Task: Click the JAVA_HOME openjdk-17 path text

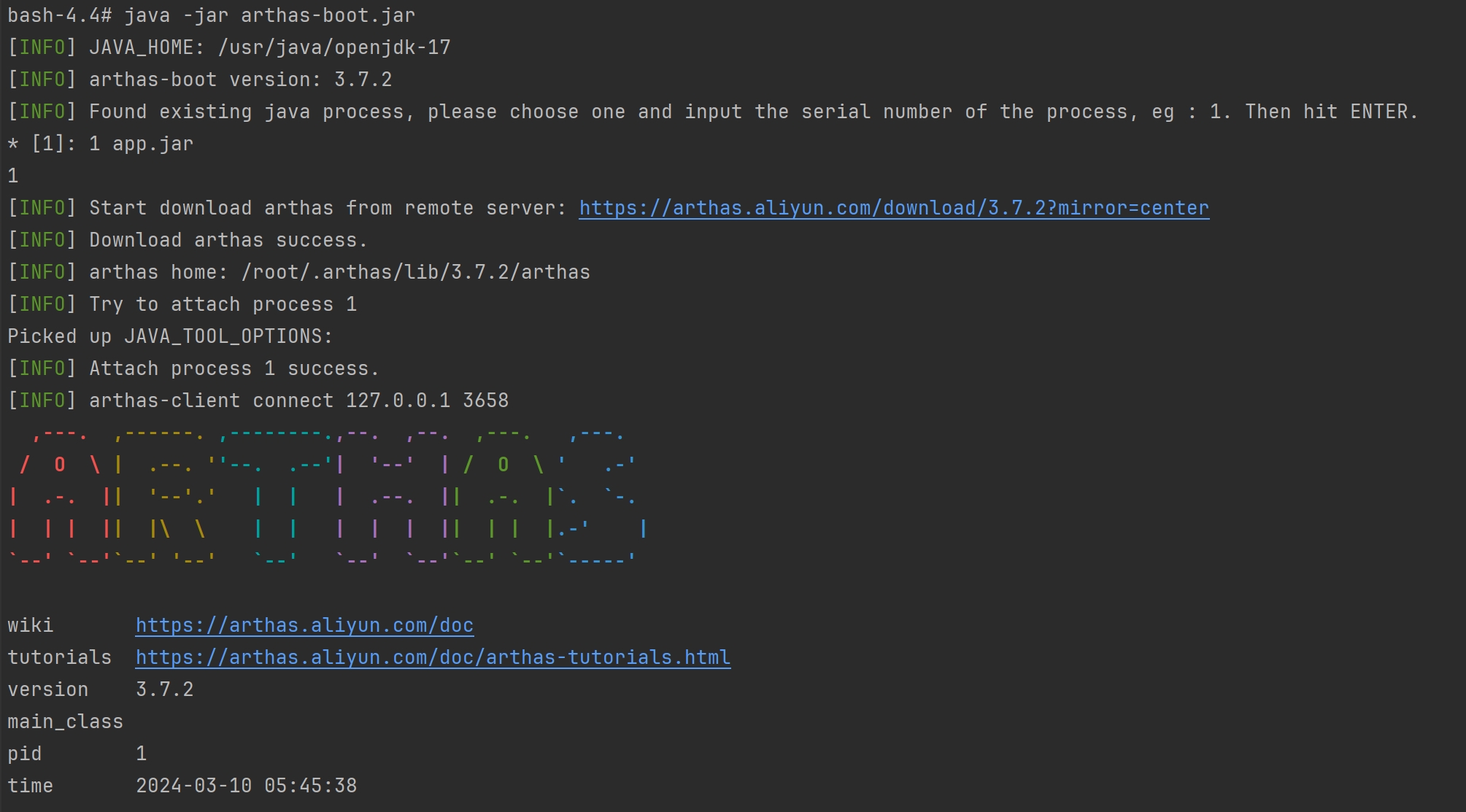Action: (x=334, y=48)
